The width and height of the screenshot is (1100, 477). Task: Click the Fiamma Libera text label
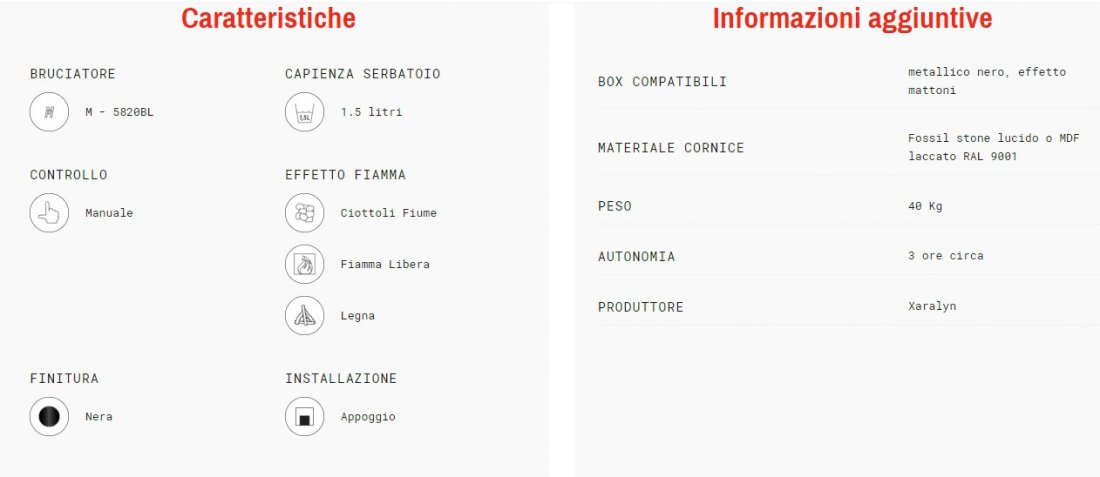[x=385, y=265]
